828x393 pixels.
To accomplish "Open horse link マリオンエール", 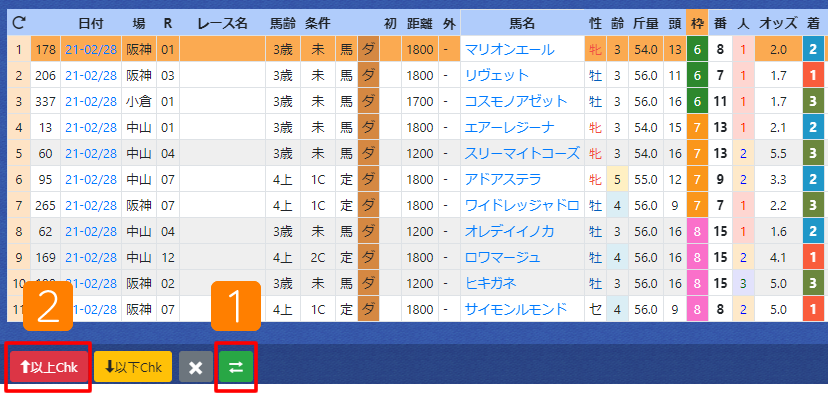I will click(510, 50).
